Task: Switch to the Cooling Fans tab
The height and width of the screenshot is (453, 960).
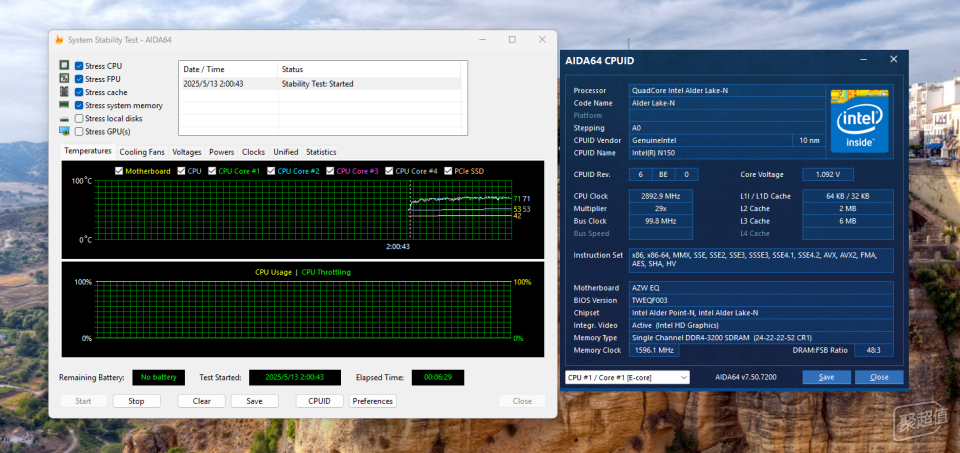Action: click(x=142, y=152)
